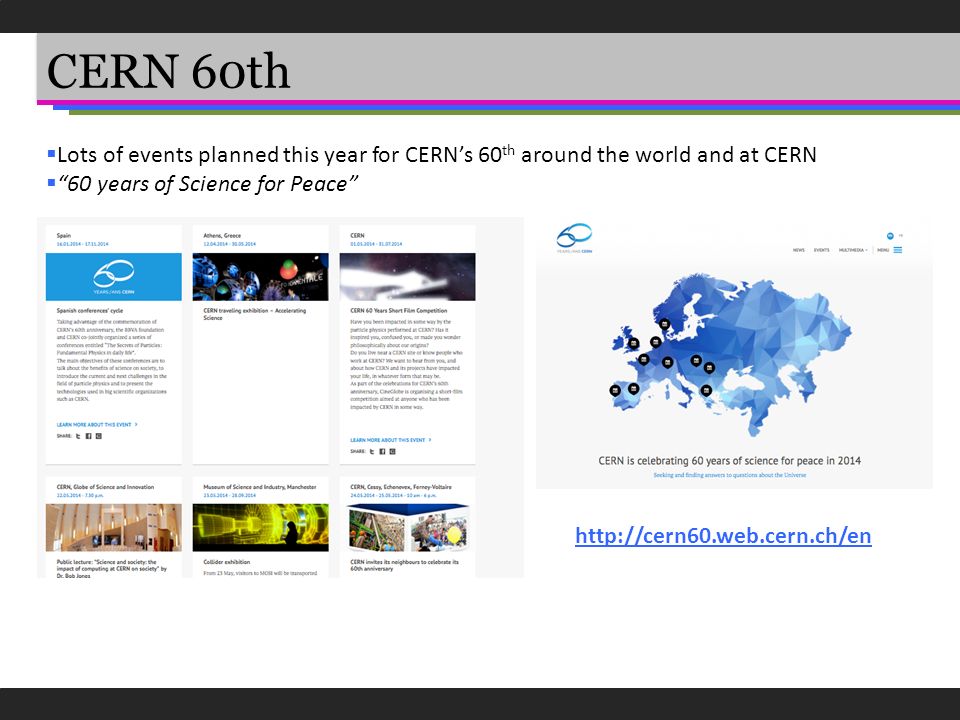The image size is (960, 720).
Task: Learn more about Short Film Competition event
Action: click(391, 440)
